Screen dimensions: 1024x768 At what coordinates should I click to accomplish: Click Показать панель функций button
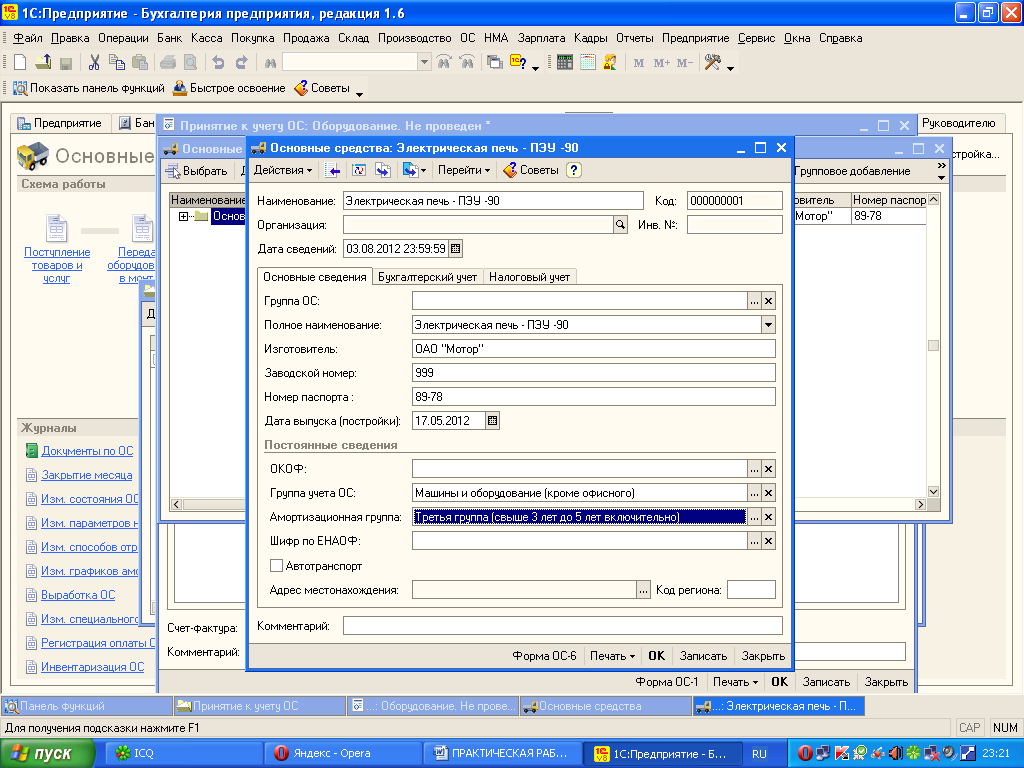click(x=89, y=88)
